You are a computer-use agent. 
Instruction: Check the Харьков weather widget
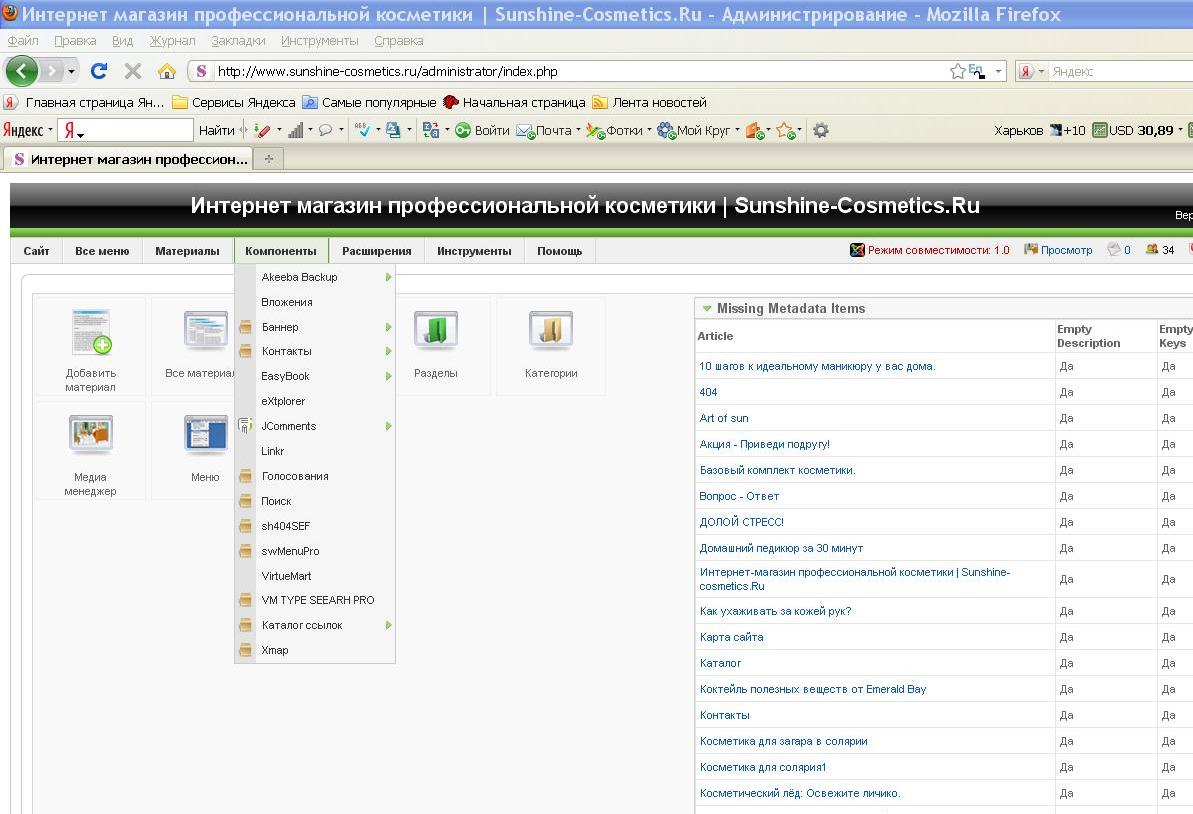1039,130
